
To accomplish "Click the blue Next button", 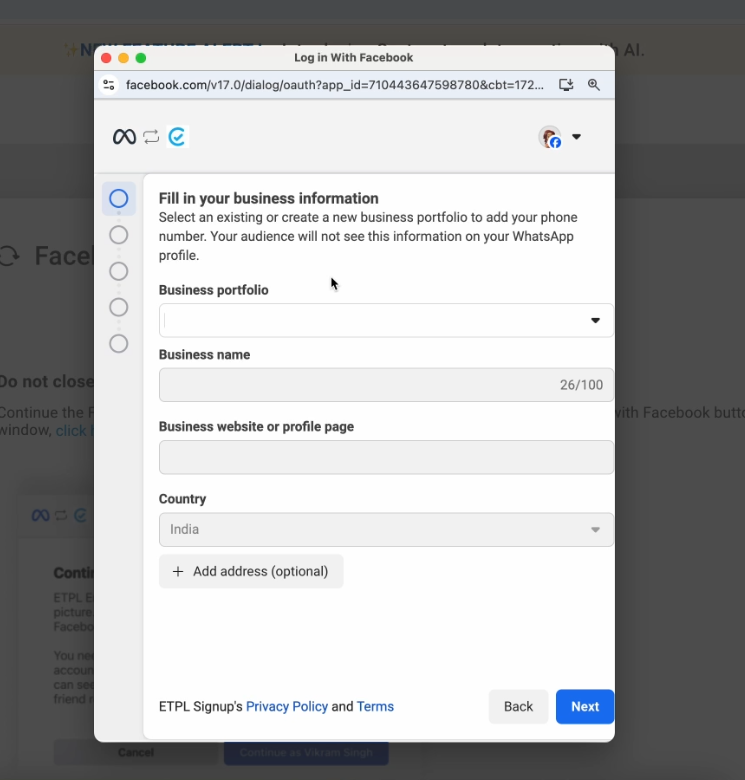I will click(585, 706).
